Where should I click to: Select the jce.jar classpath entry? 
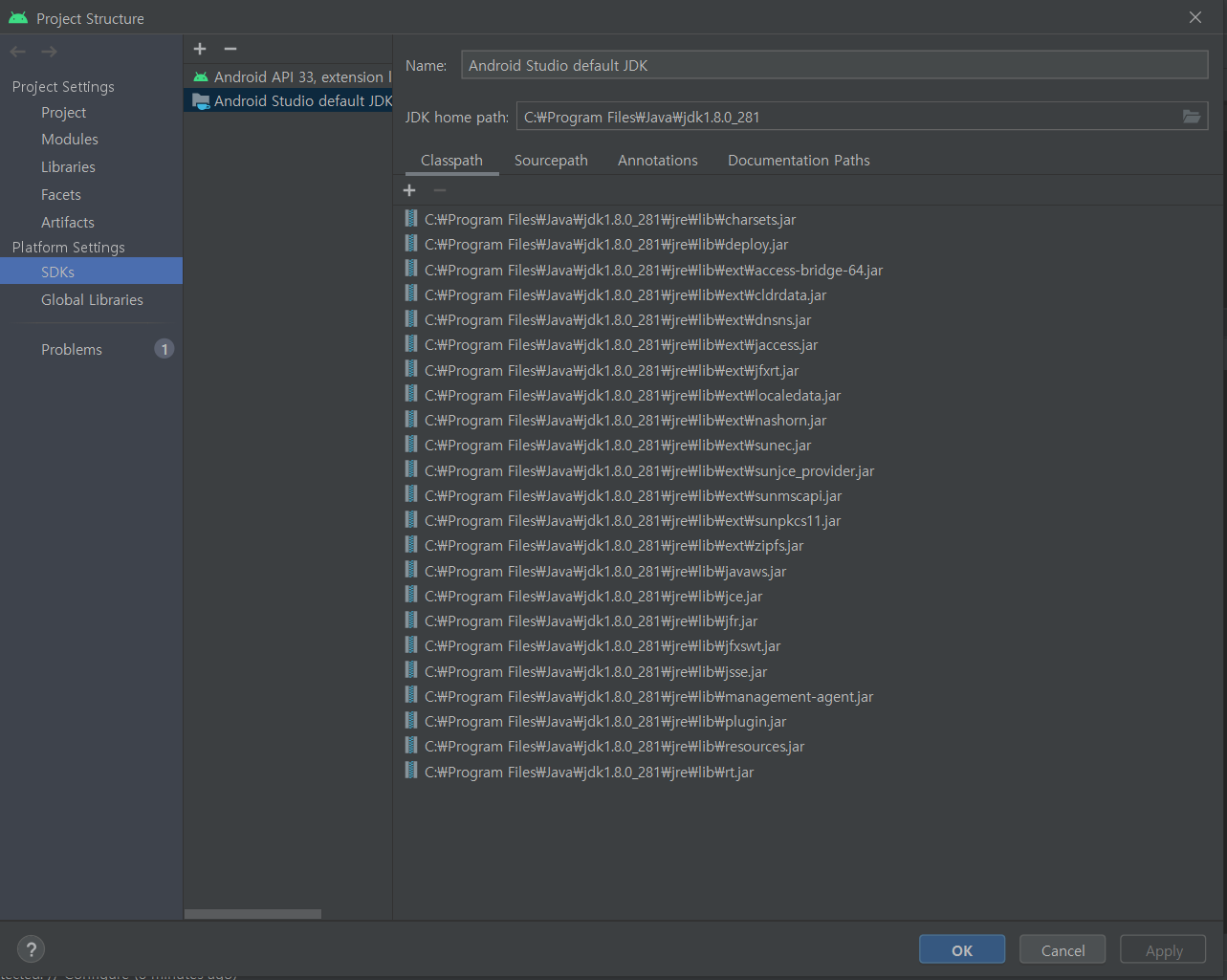593,596
